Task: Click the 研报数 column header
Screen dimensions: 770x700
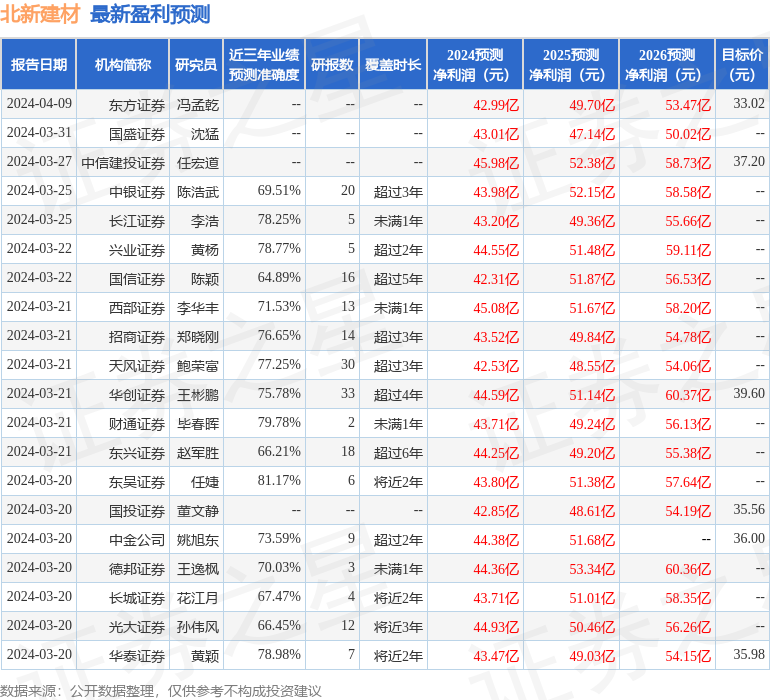Action: coord(332,64)
